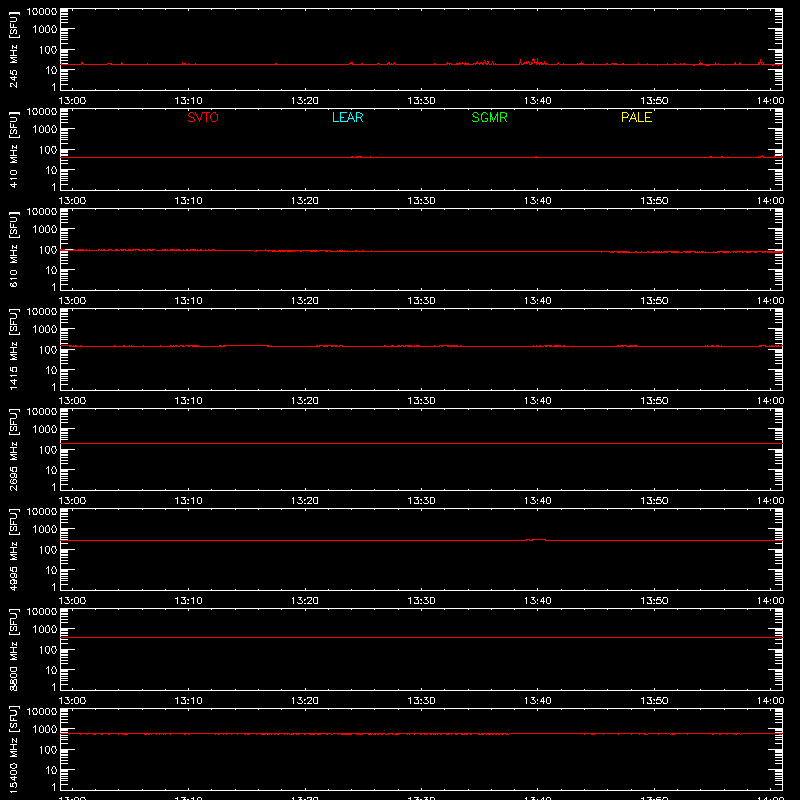Click 13:10 label under 1415 MHz panel
Image resolution: width=800 pixels, height=800 pixels.
tap(188, 401)
